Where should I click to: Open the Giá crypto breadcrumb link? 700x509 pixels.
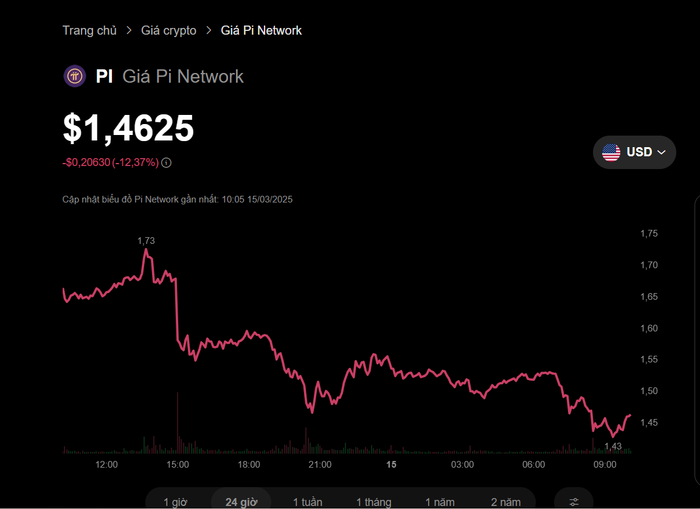coord(169,30)
